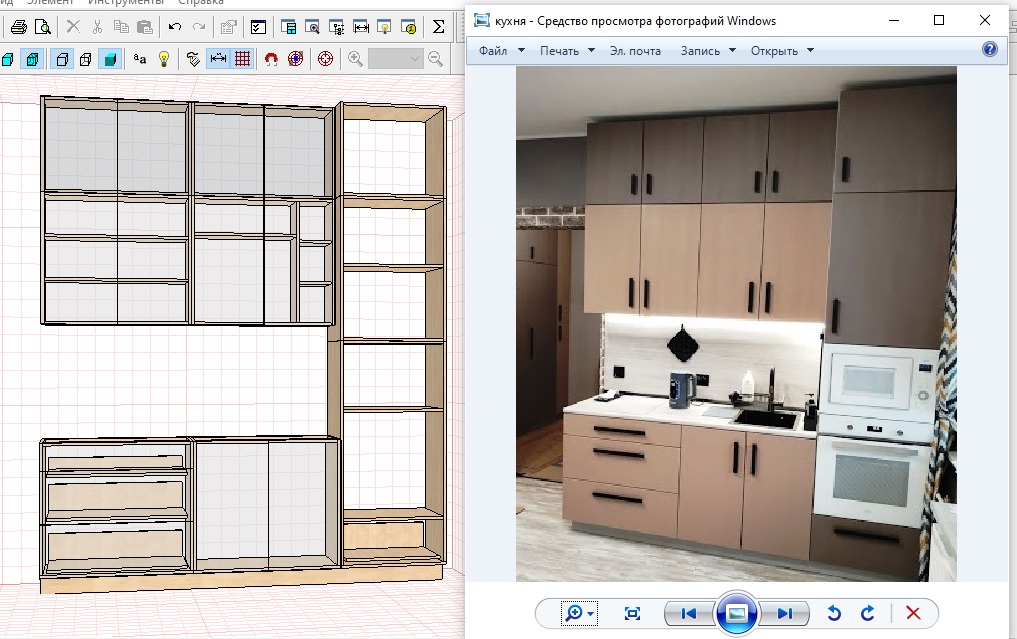Select the hidden-line box view icon
The image size is (1017, 639).
pos(86,59)
